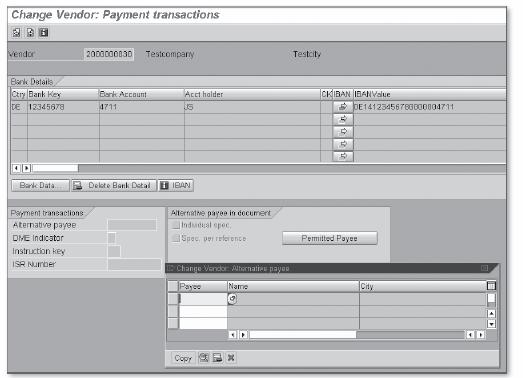This screenshot has width=523, height=378.
Task: Close dialog via title bar corner icon
Action: 485,268
